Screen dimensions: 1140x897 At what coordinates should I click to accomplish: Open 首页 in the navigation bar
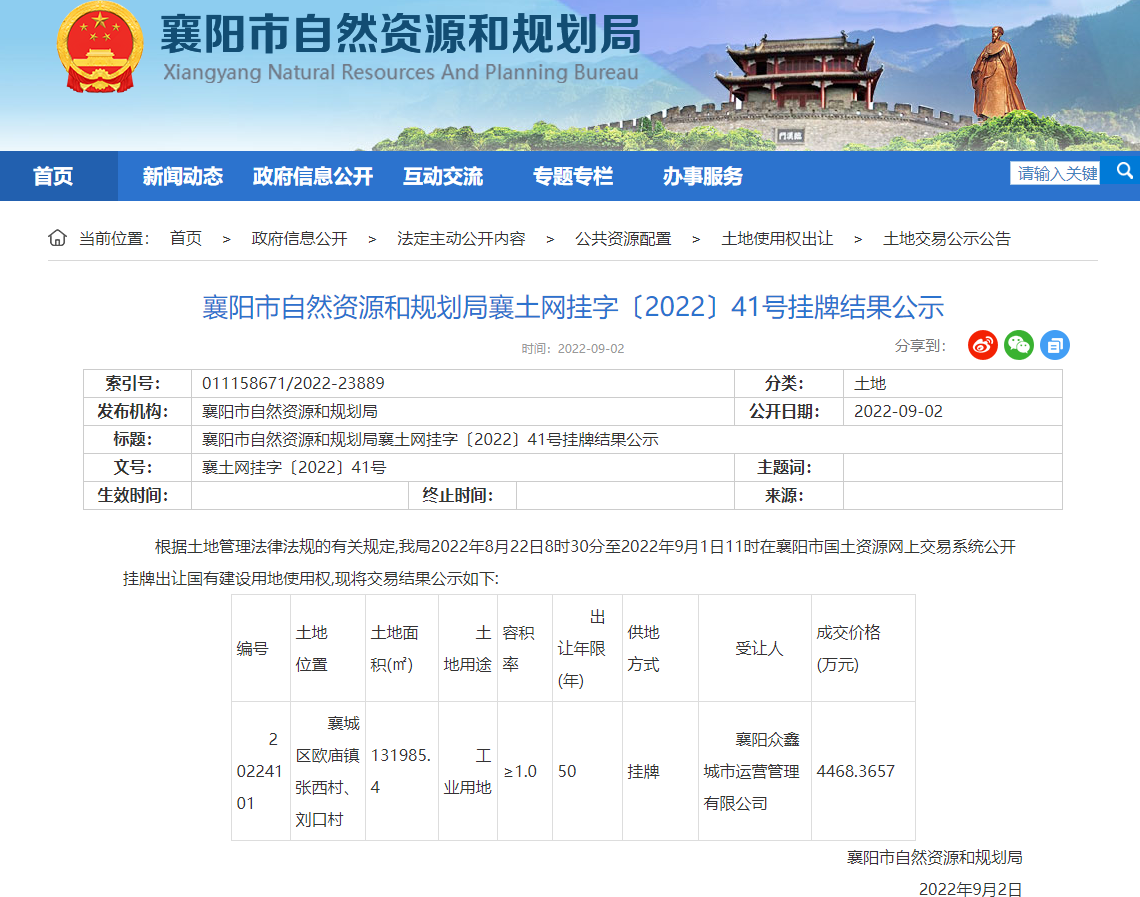[x=53, y=176]
